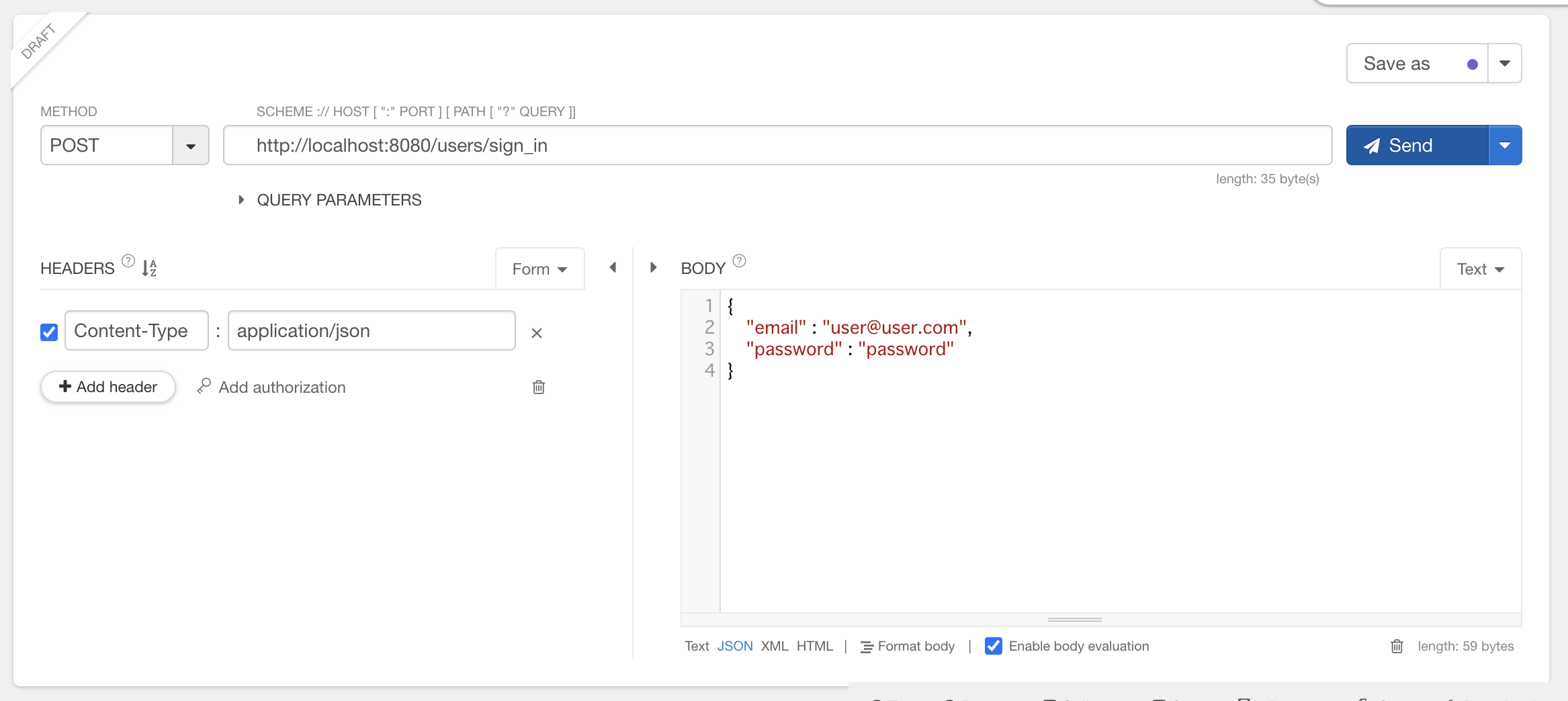The width and height of the screenshot is (1568, 701).
Task: Expand the Query Parameters section
Action: pos(241,200)
